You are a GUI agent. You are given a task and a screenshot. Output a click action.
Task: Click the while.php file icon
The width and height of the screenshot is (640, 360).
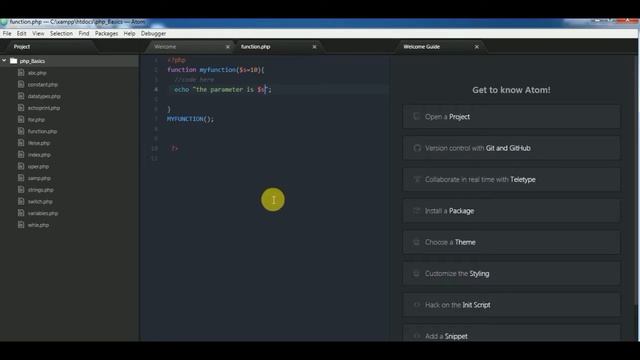[x=21, y=225]
